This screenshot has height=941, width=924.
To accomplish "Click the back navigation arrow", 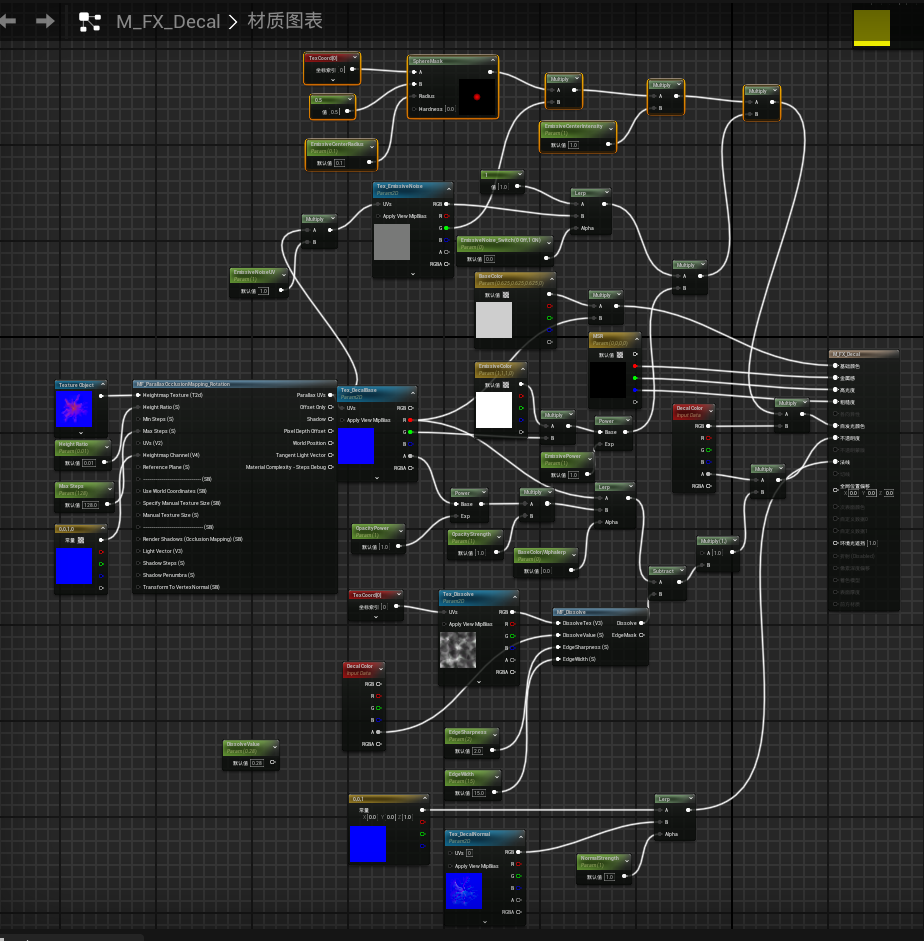I will pyautogui.click(x=8, y=21).
